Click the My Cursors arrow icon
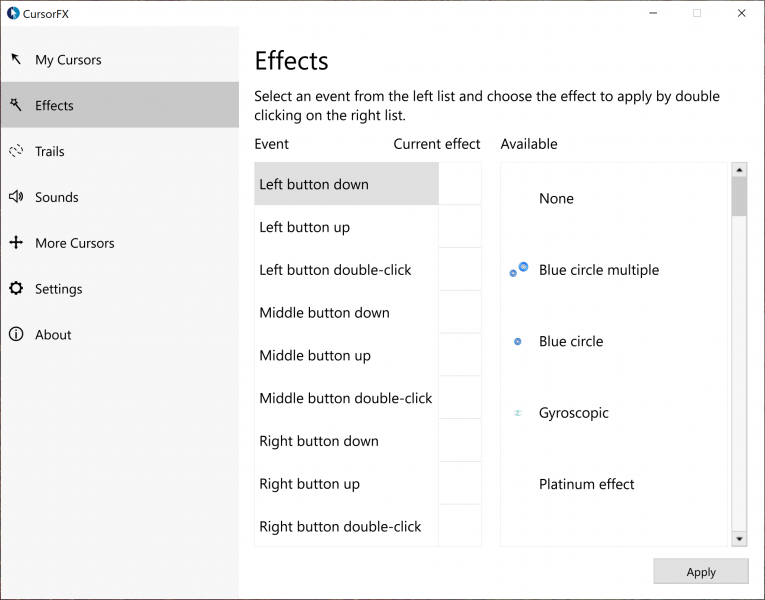 [x=16, y=59]
